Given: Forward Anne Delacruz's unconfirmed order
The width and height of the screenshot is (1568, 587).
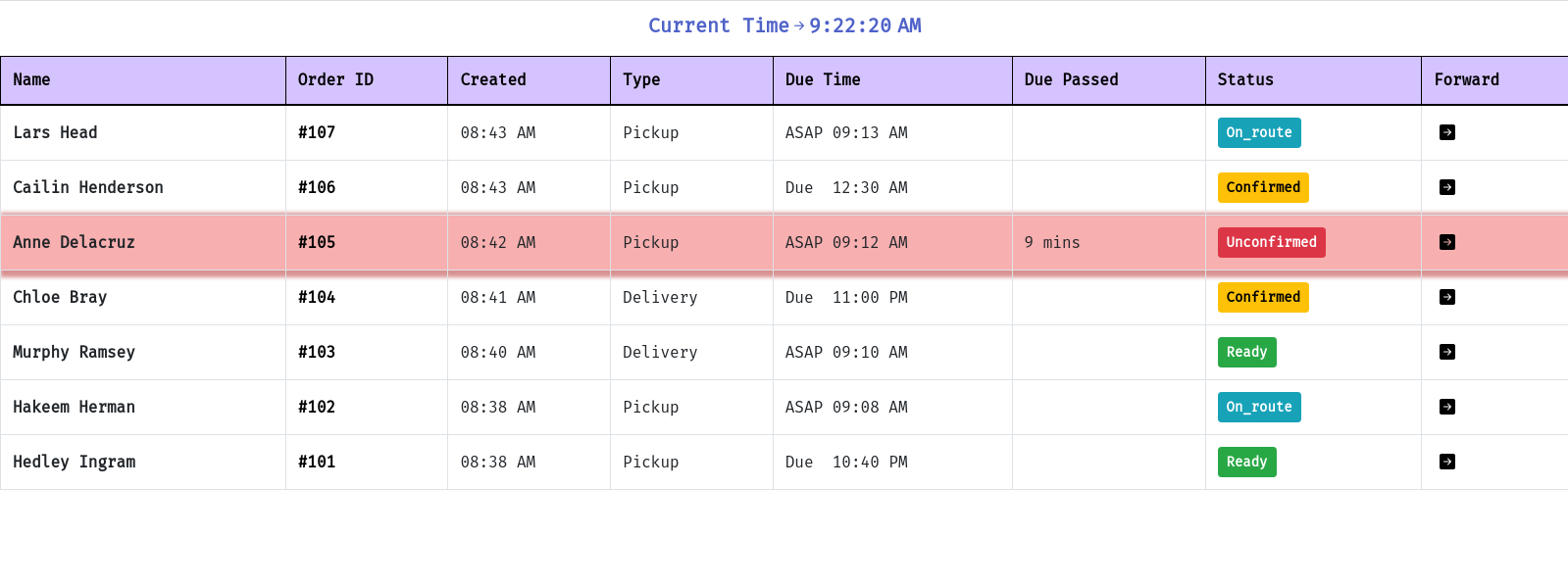Looking at the screenshot, I should (x=1446, y=242).
